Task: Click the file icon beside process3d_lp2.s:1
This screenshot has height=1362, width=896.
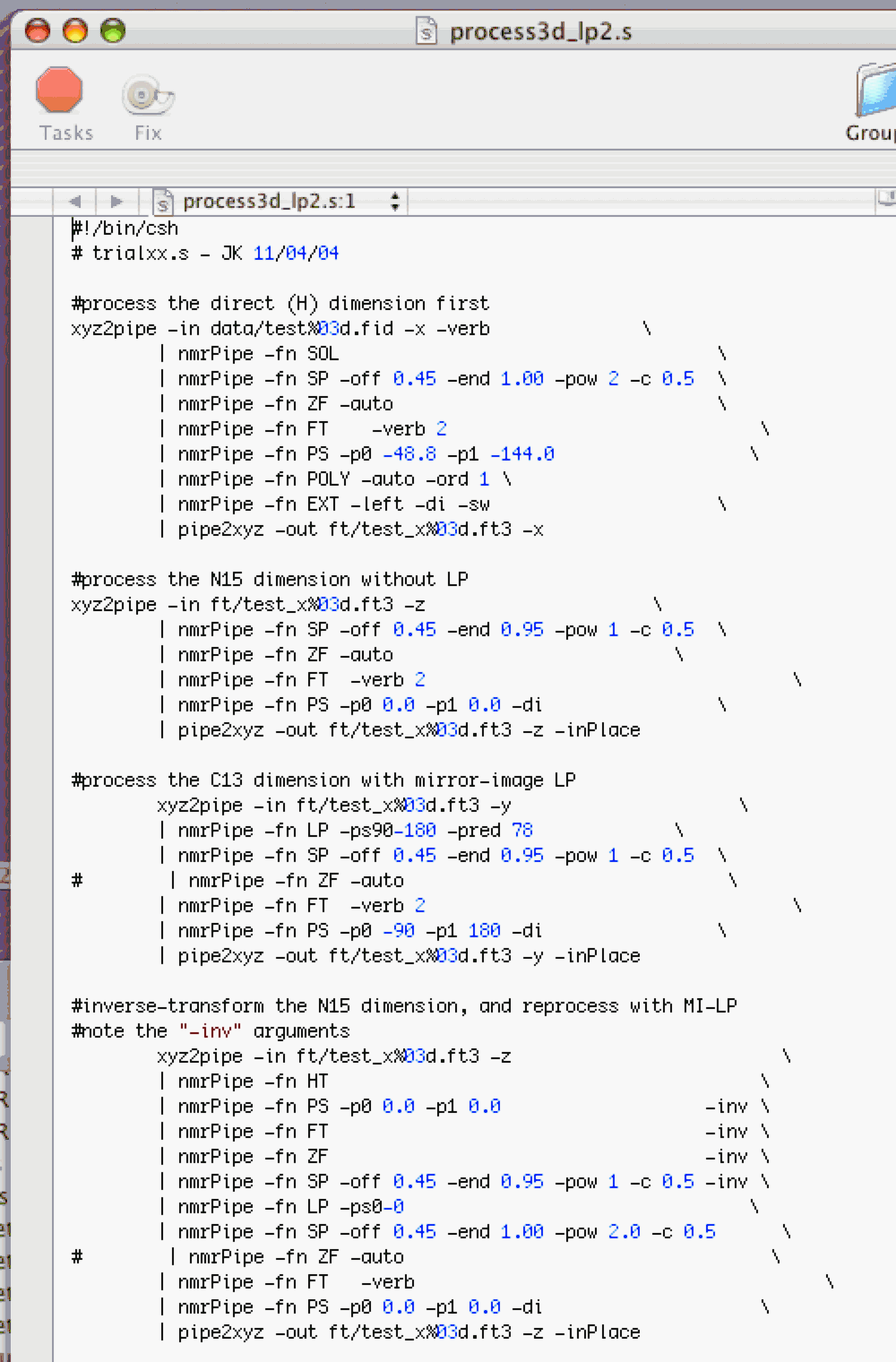Action: (x=162, y=202)
